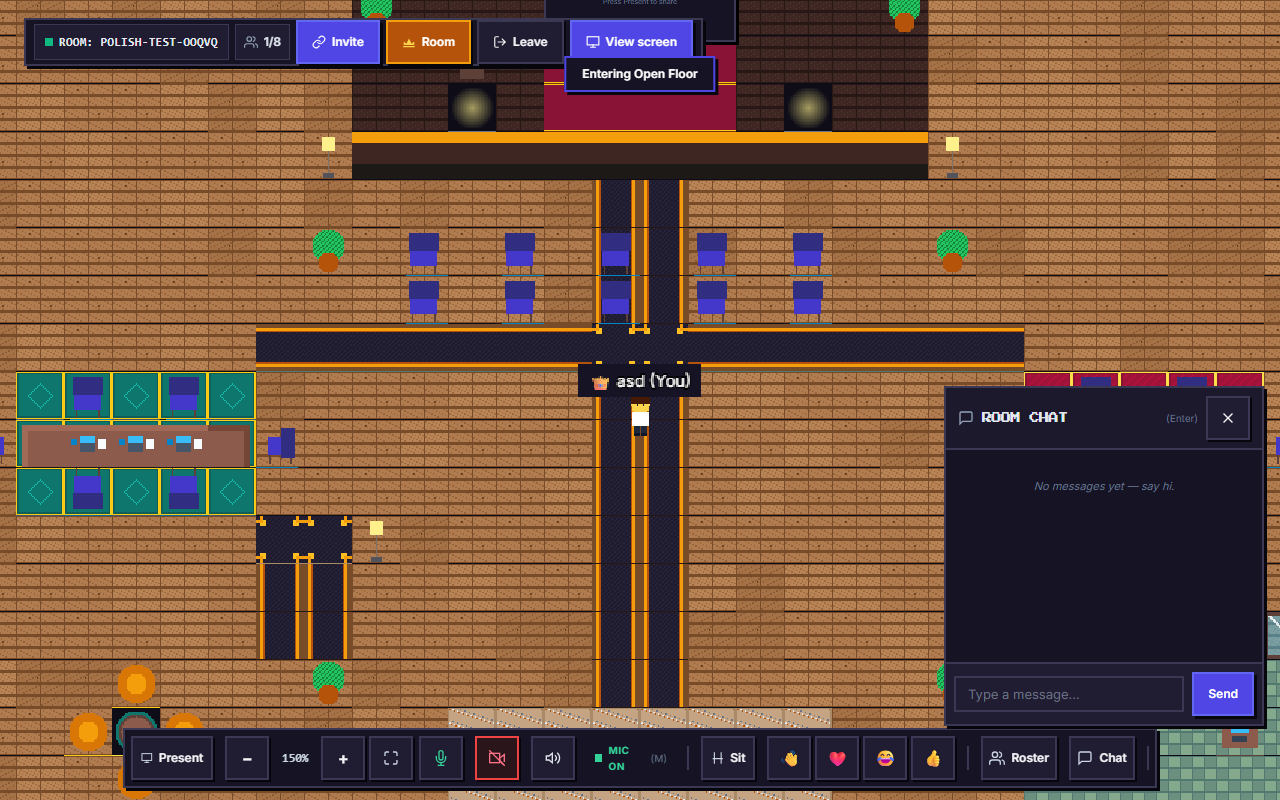
Task: Zoom in with the plus button
Action: tap(343, 758)
